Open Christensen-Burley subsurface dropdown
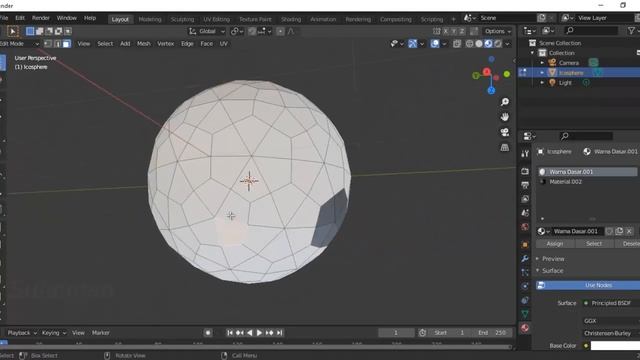 [611, 333]
